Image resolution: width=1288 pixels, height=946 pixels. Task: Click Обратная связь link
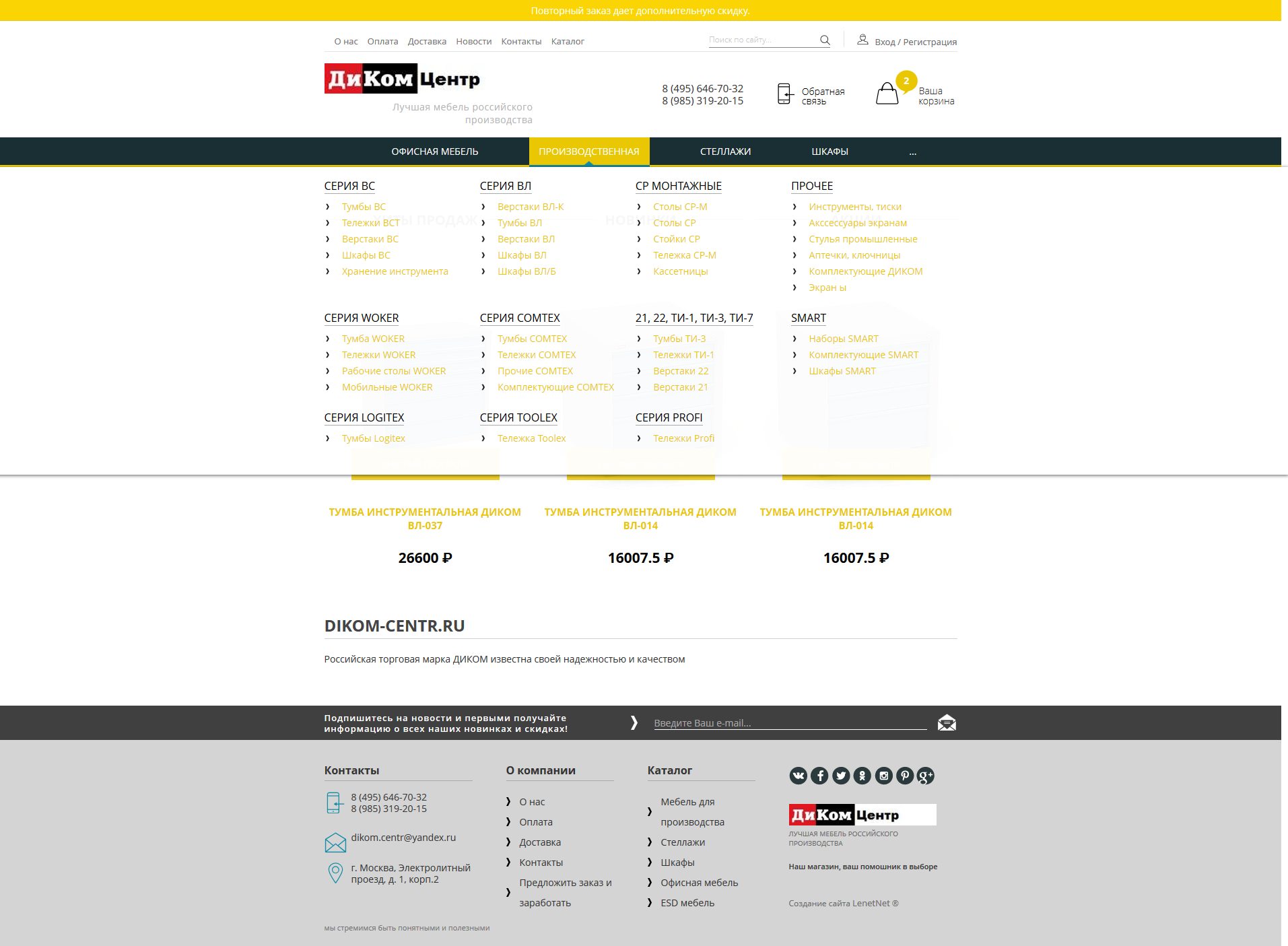(823, 96)
